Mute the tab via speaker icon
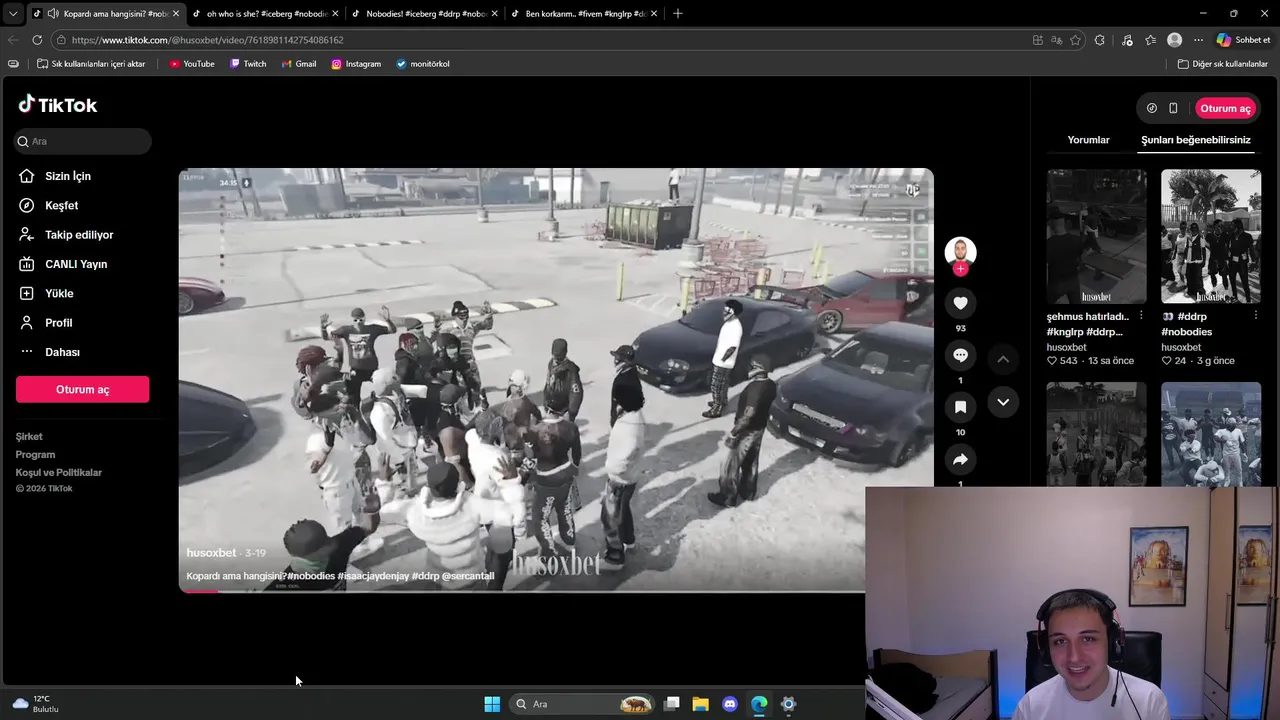1280x720 pixels. click(x=52, y=14)
